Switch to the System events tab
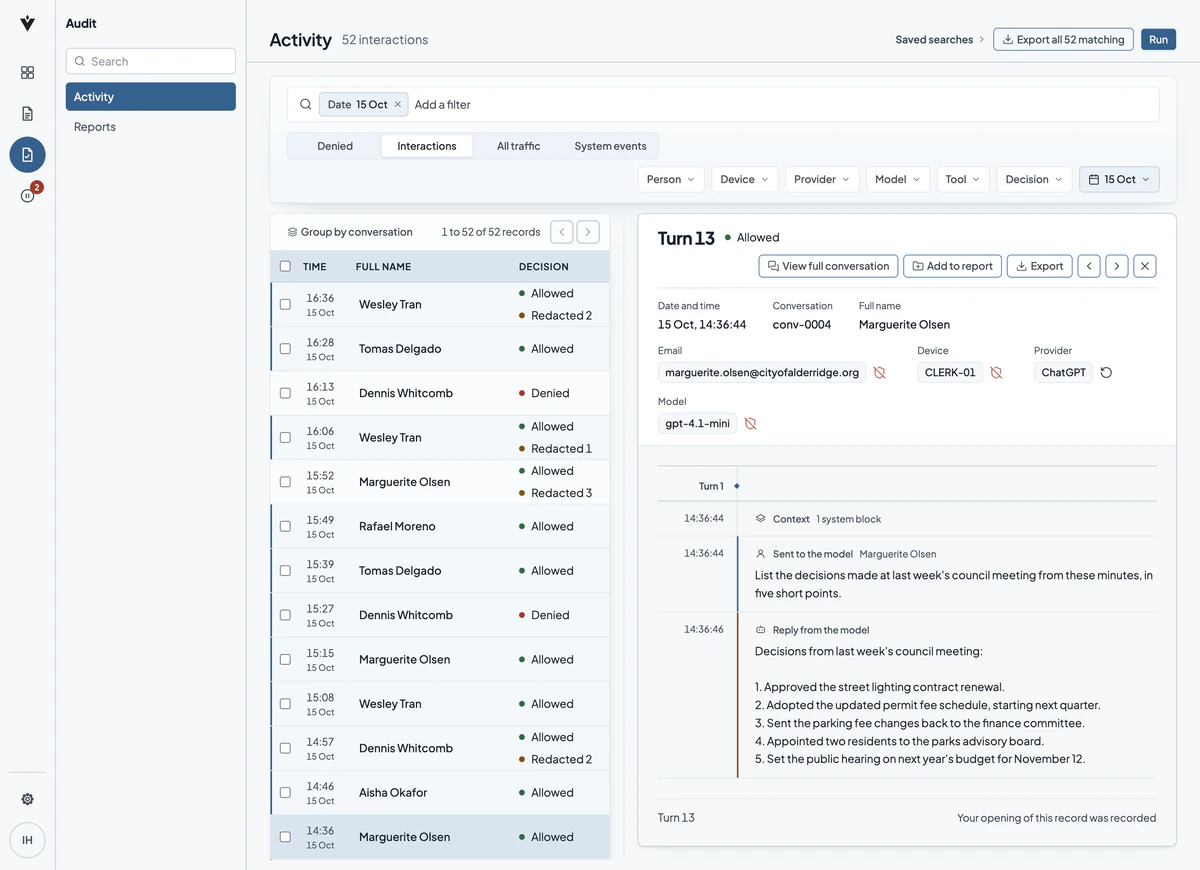Viewport: 1200px width, 870px height. coord(610,146)
